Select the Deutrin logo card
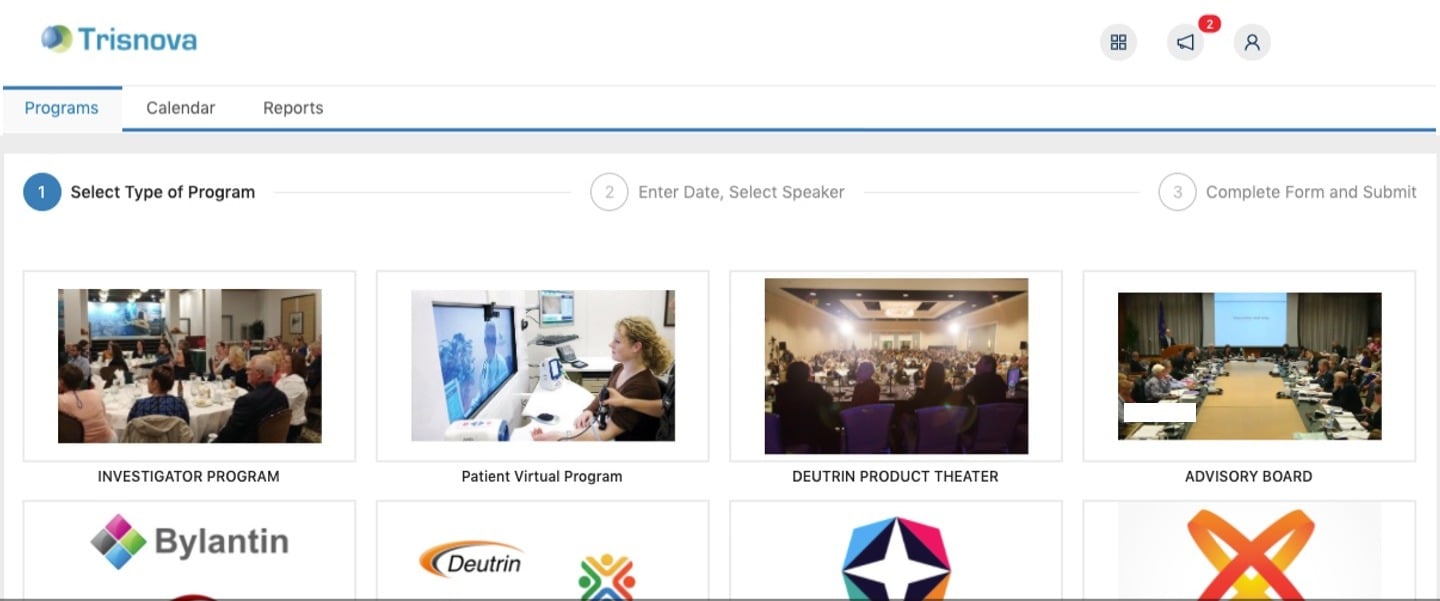The image size is (1440, 601). point(543,550)
